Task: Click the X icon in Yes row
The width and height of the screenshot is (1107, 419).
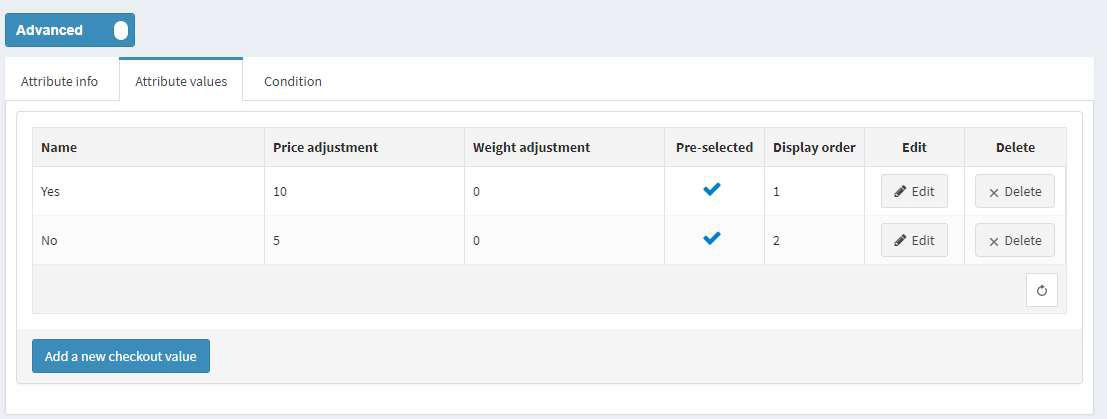Action: 994,192
